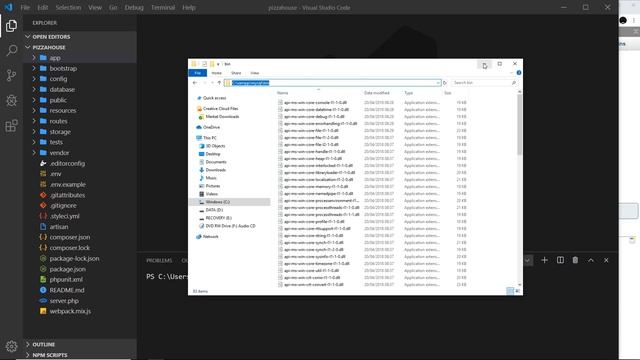
Task: Open composer.json in VS Code explorer
Action: [x=70, y=237]
